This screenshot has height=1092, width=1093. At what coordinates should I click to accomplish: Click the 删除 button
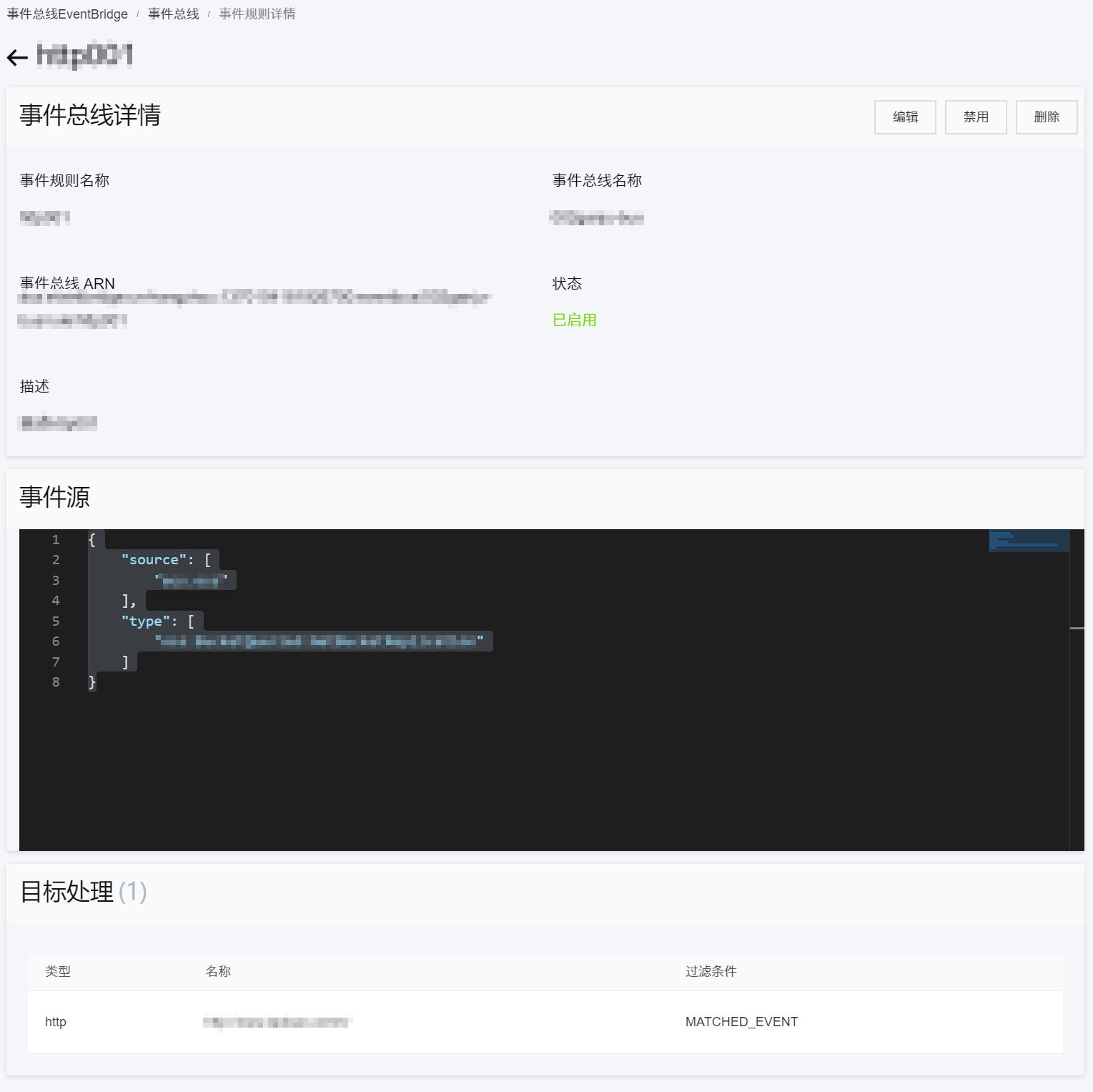[1047, 117]
